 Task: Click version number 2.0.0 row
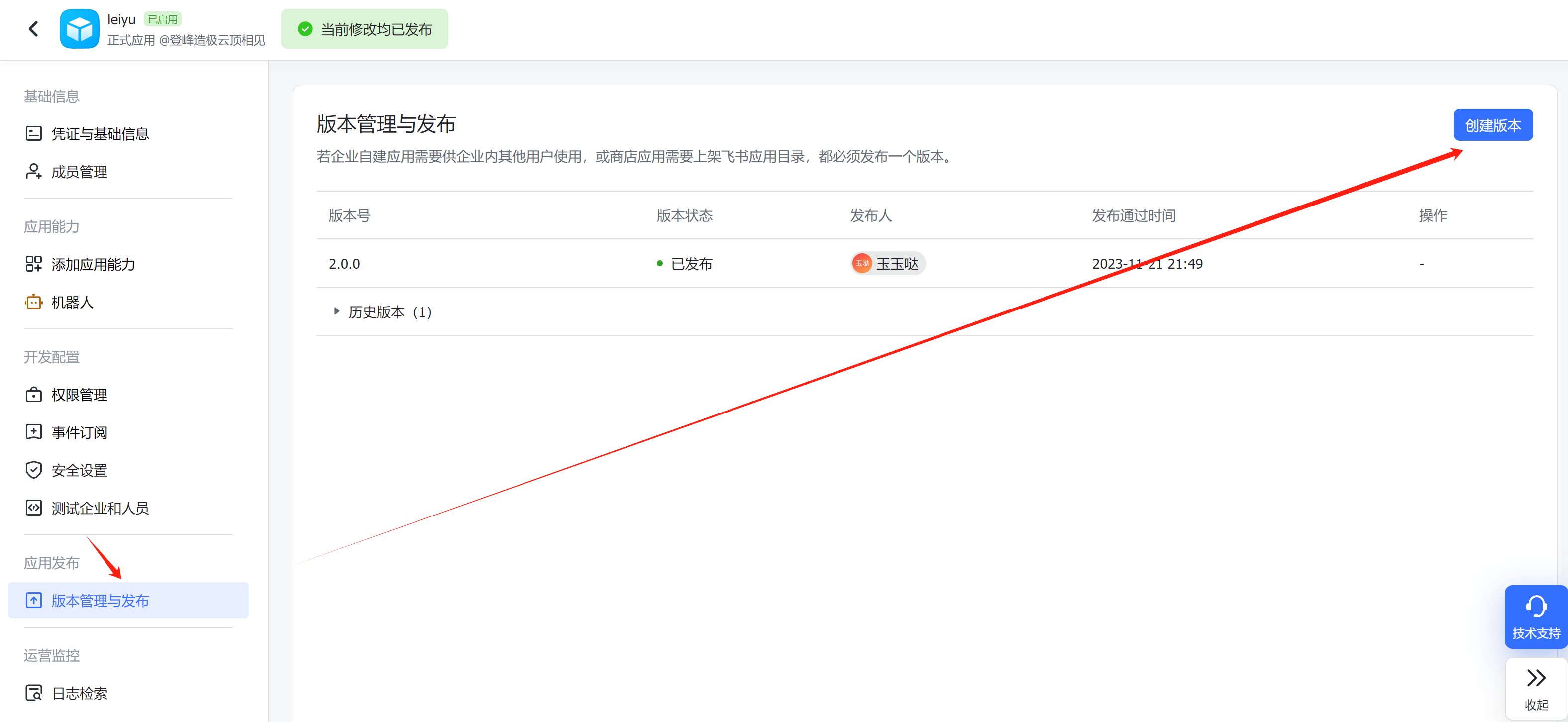tap(344, 264)
